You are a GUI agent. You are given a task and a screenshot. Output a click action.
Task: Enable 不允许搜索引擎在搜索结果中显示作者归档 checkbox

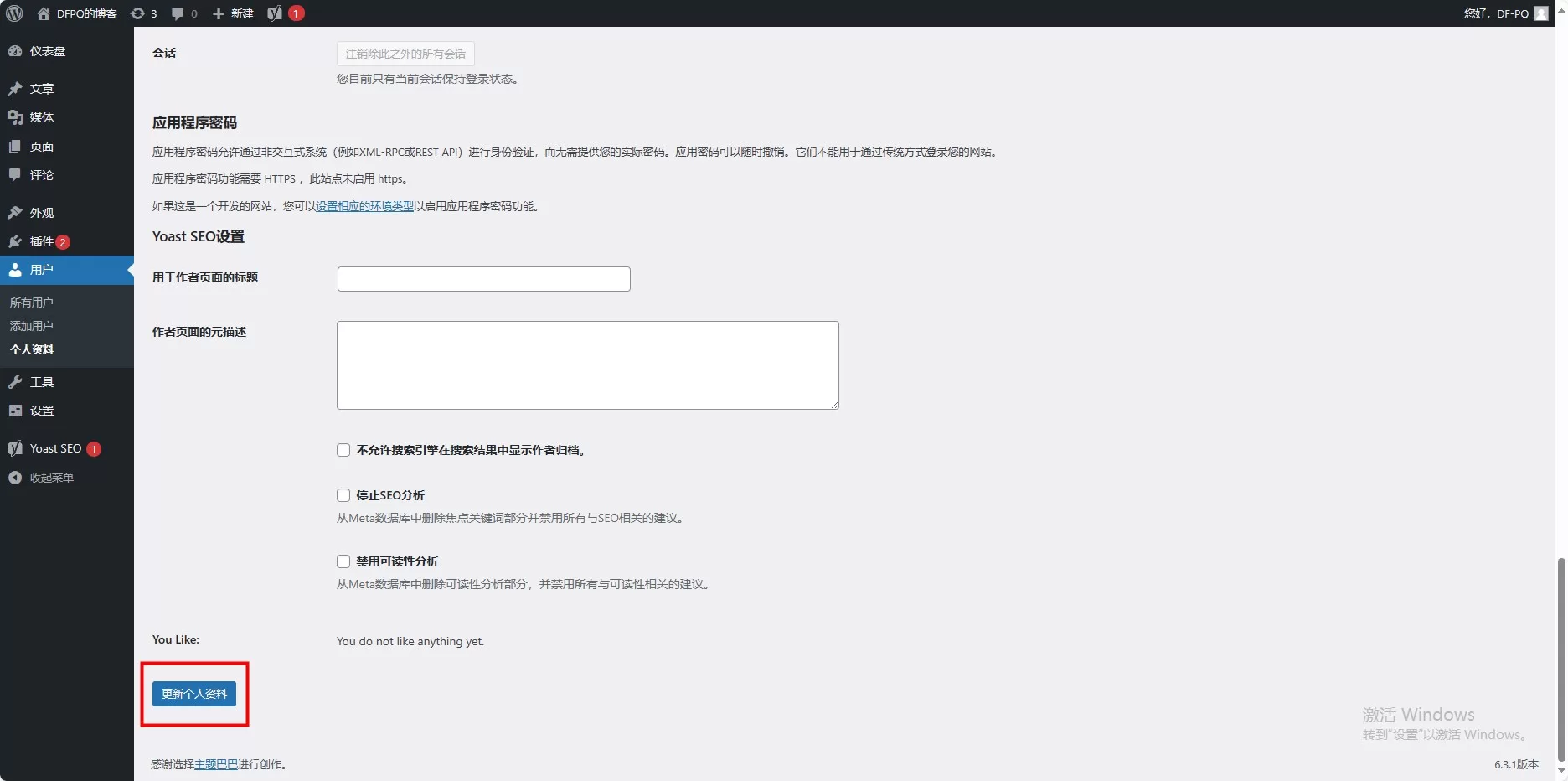343,450
